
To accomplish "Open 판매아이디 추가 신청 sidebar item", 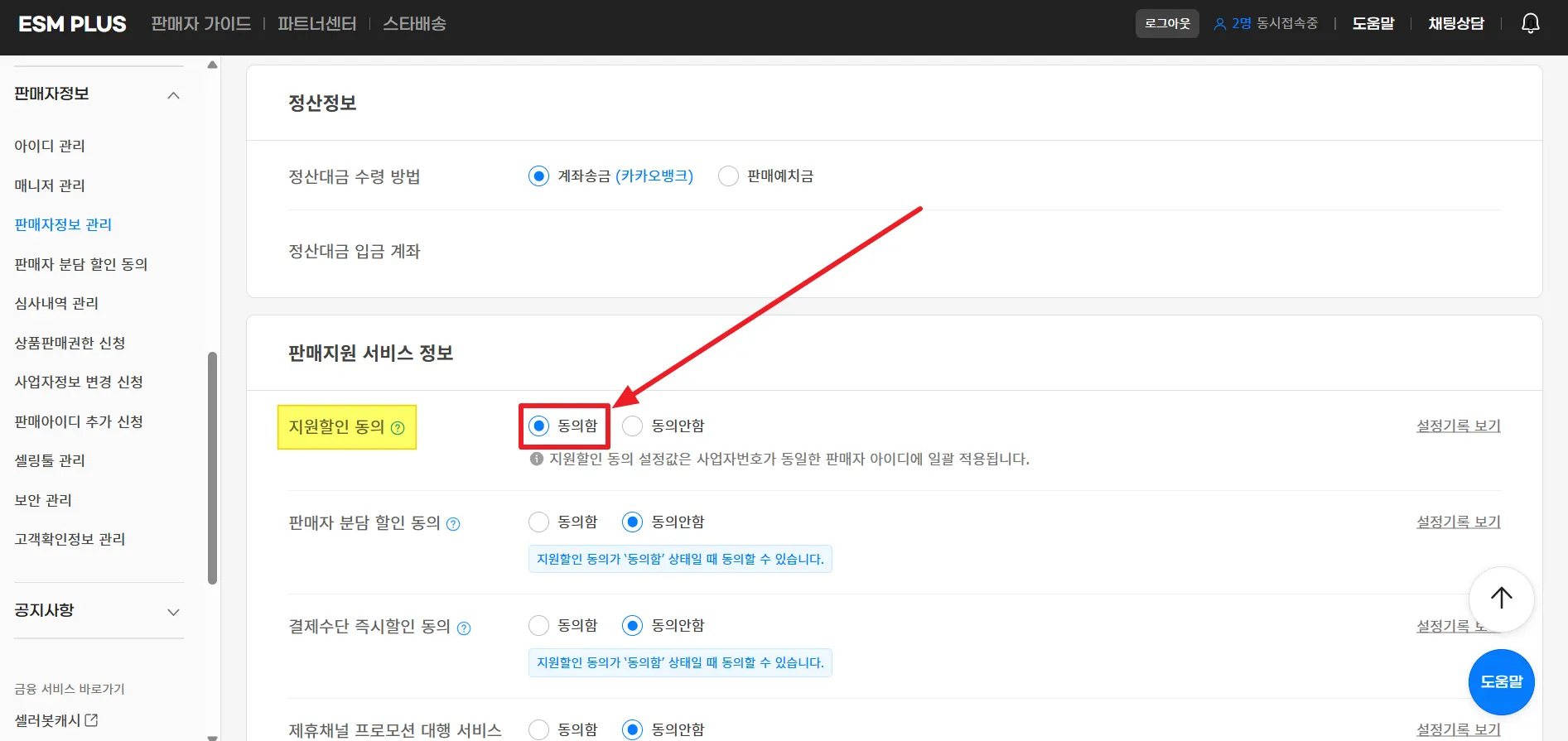I will coord(79,421).
